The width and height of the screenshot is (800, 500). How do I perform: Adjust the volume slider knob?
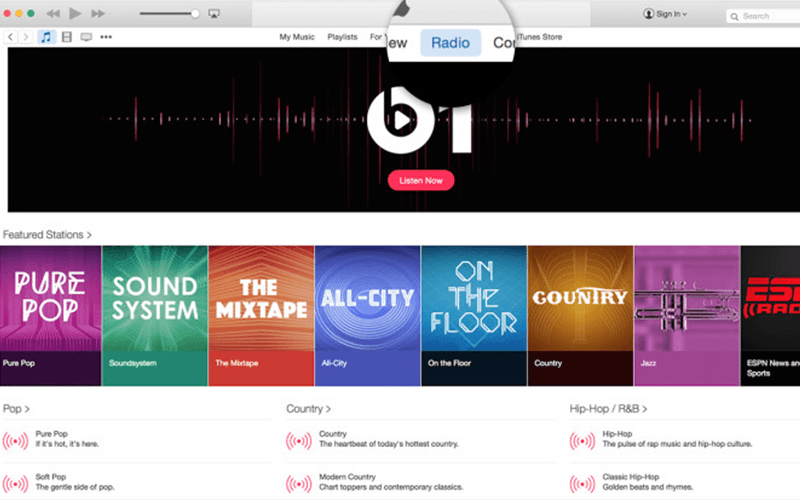[x=195, y=14]
